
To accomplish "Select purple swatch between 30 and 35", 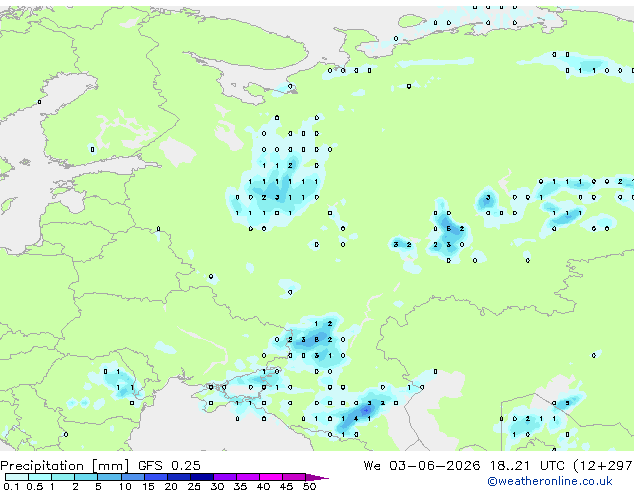I will tap(225, 477).
